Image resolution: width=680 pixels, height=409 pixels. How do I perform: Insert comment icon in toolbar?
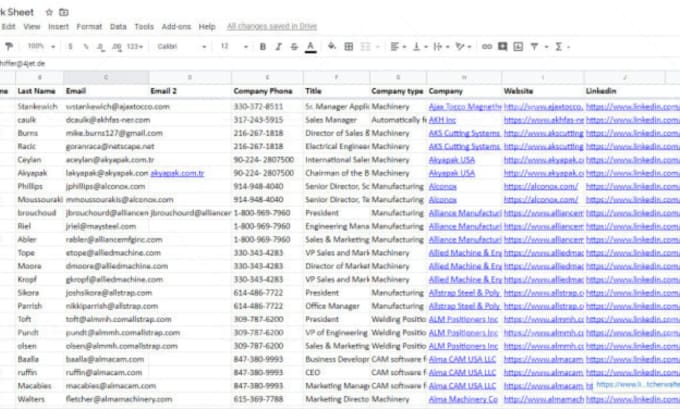pos(502,46)
